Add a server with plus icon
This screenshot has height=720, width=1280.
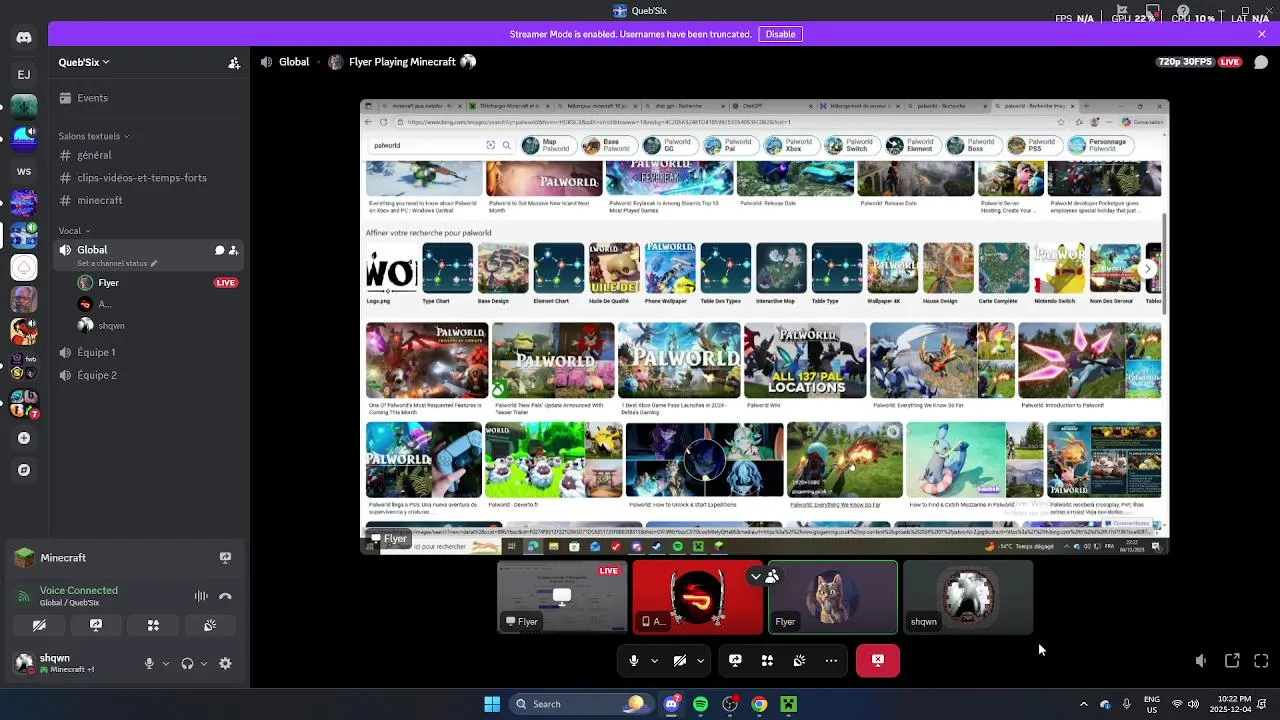coord(24,438)
